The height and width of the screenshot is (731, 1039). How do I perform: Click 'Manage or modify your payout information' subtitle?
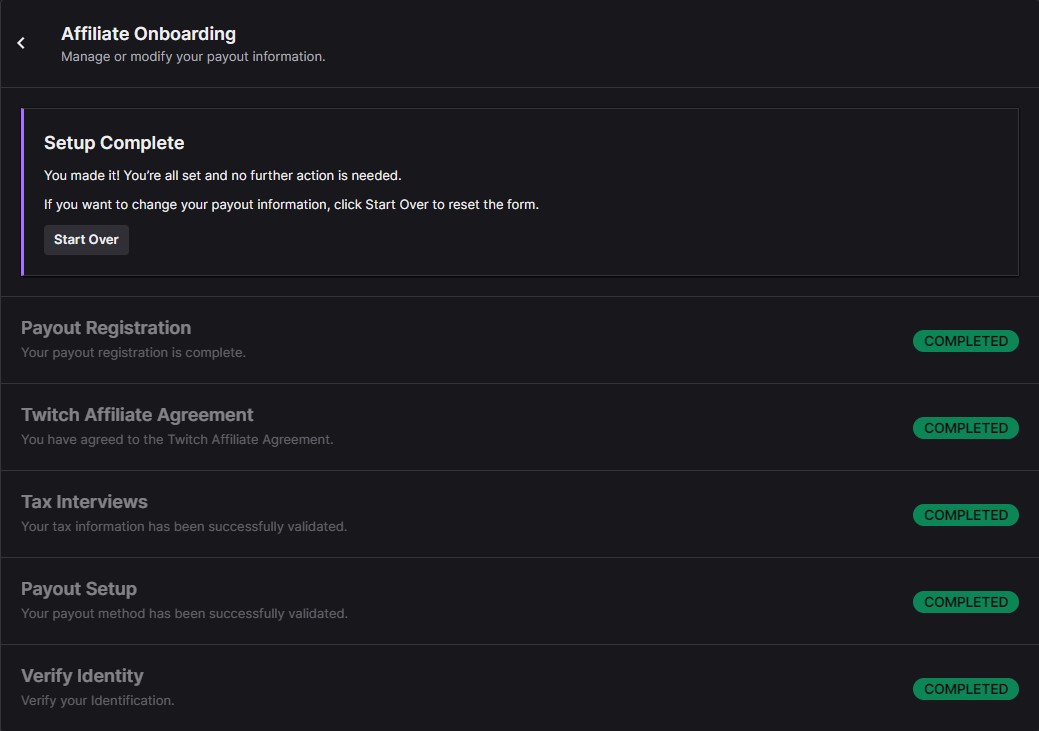[193, 57]
